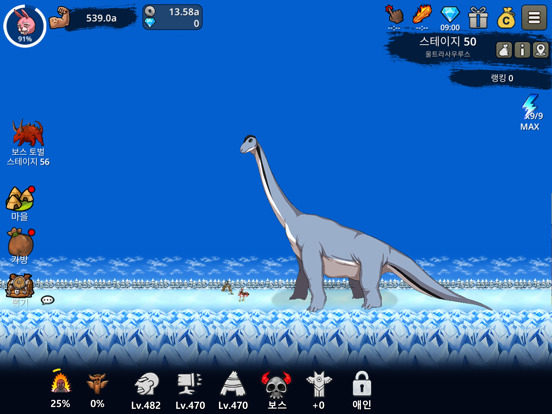Open the gift box rewards
Image resolution: width=552 pixels, height=414 pixels.
(x=478, y=17)
